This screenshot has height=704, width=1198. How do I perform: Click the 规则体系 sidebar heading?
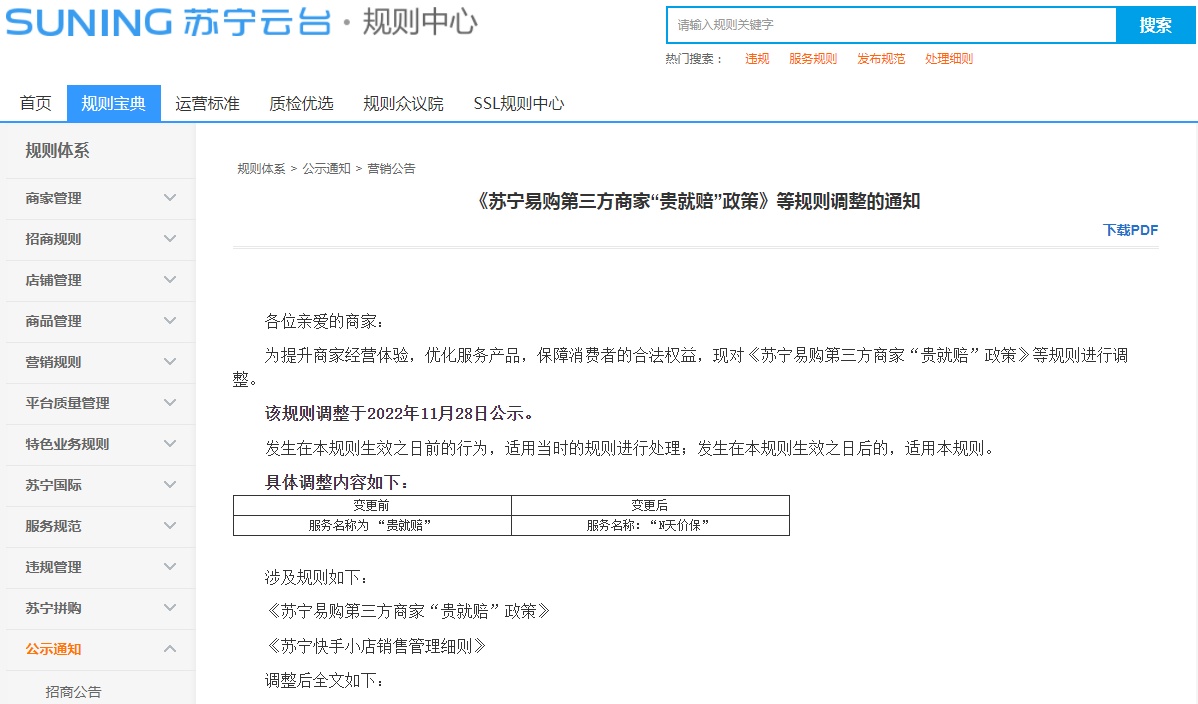pos(57,151)
